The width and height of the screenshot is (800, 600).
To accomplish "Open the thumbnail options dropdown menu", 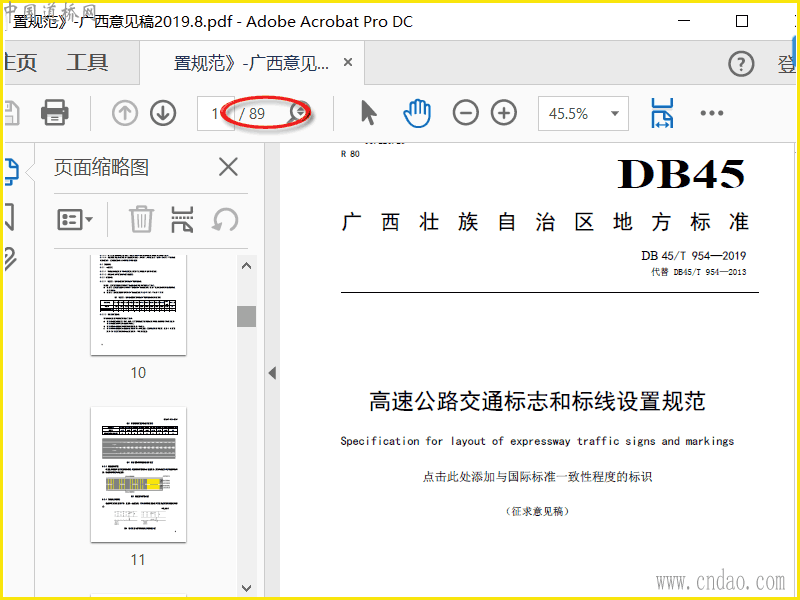I will pyautogui.click(x=74, y=220).
